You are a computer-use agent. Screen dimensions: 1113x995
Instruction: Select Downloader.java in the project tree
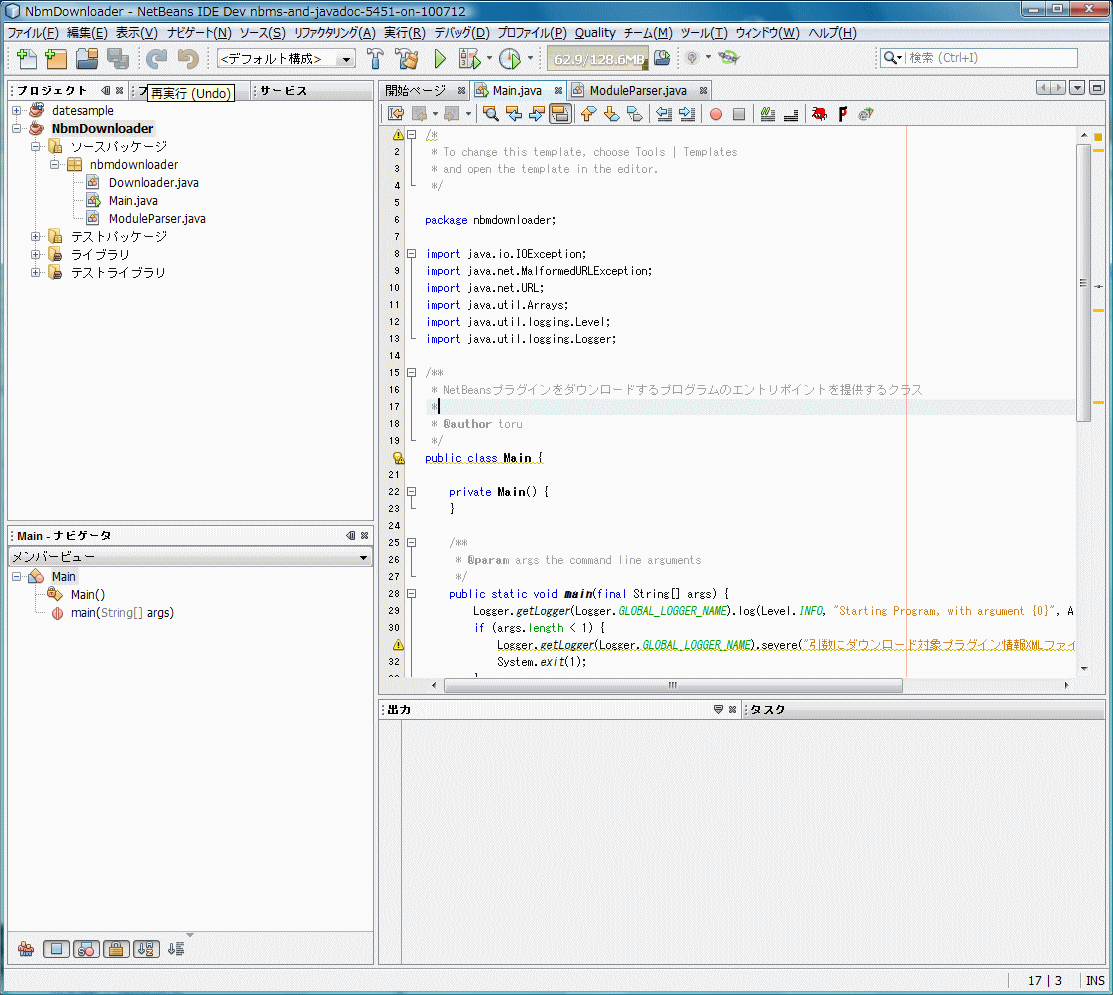point(153,183)
